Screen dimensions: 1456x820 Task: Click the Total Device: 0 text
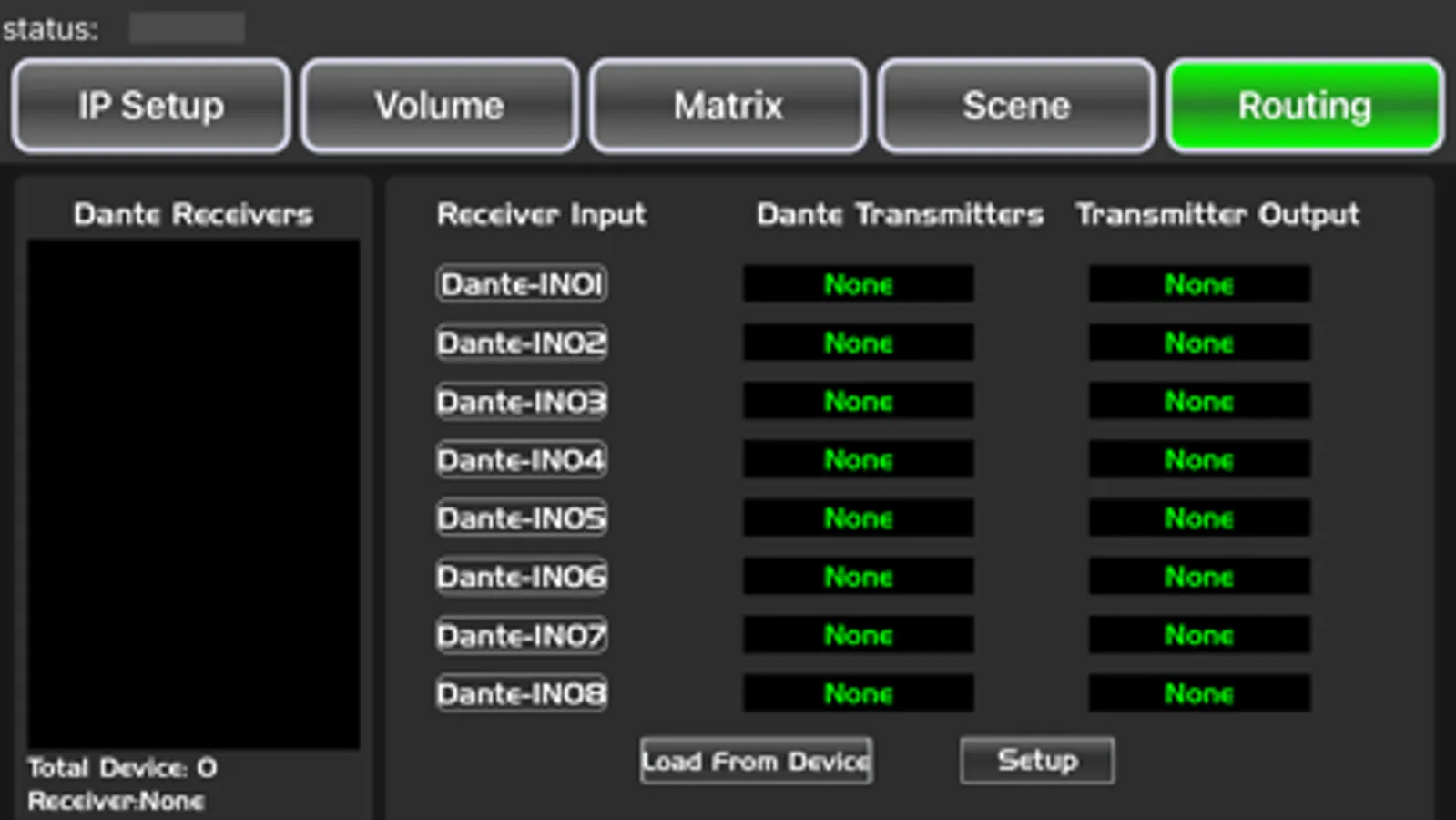pyautogui.click(x=123, y=768)
